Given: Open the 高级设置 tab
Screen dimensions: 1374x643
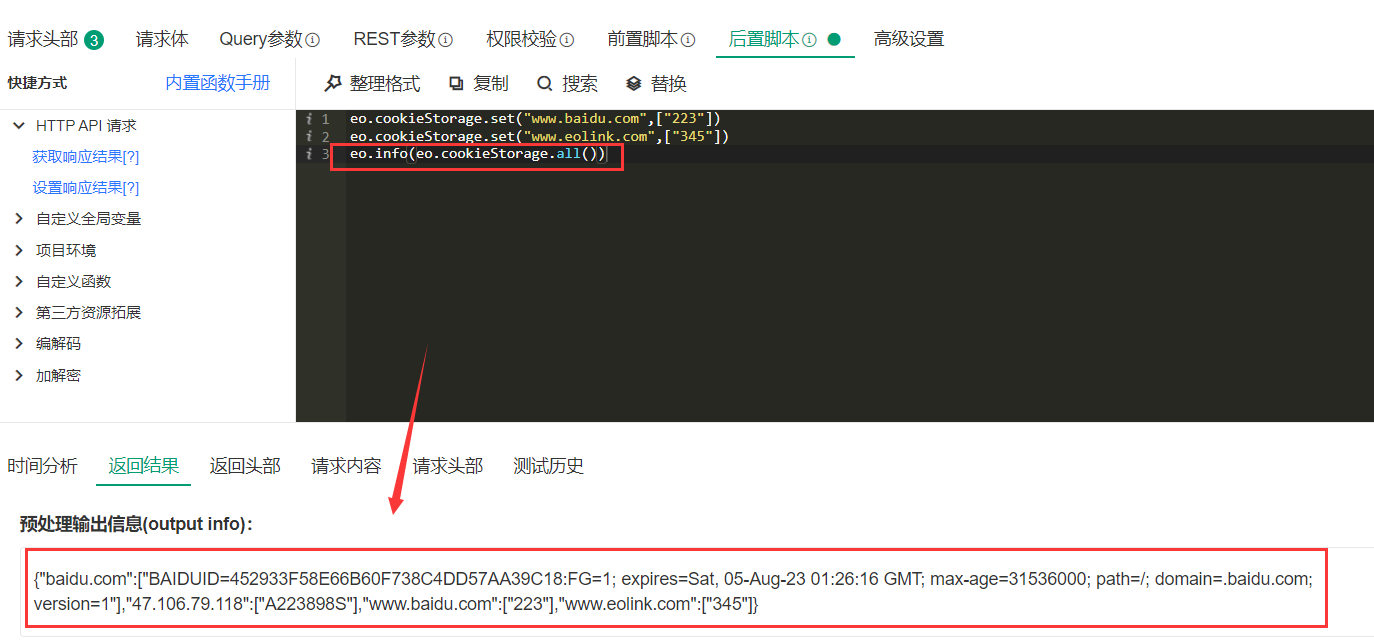Looking at the screenshot, I should click(x=909, y=39).
